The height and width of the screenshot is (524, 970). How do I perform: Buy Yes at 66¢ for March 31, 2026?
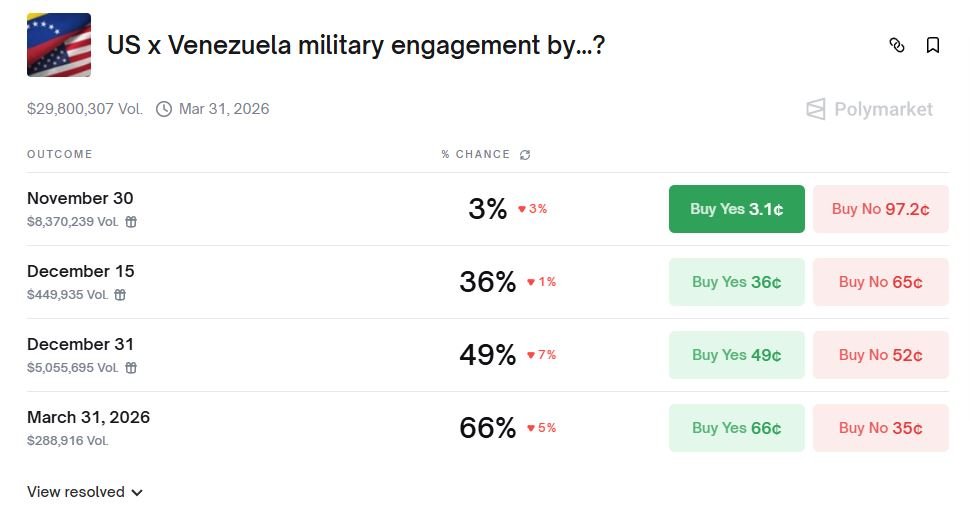click(x=736, y=428)
